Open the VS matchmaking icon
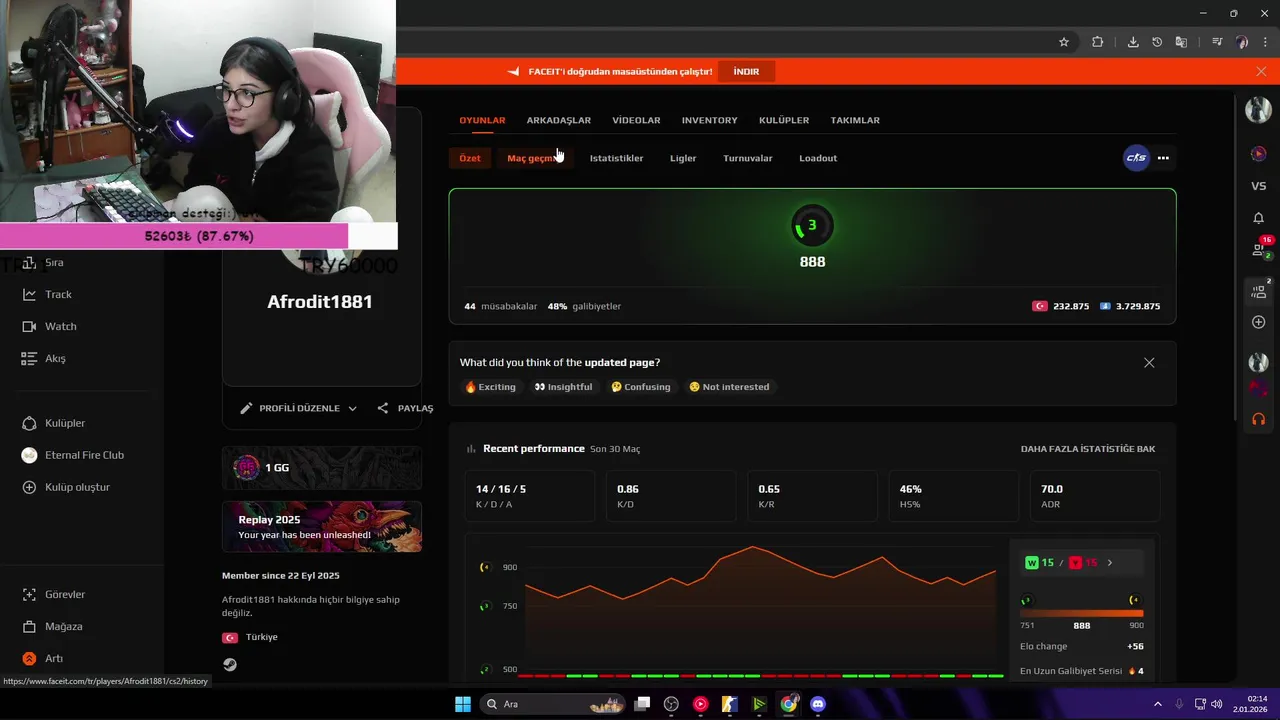The height and width of the screenshot is (720, 1280). coord(1259,186)
